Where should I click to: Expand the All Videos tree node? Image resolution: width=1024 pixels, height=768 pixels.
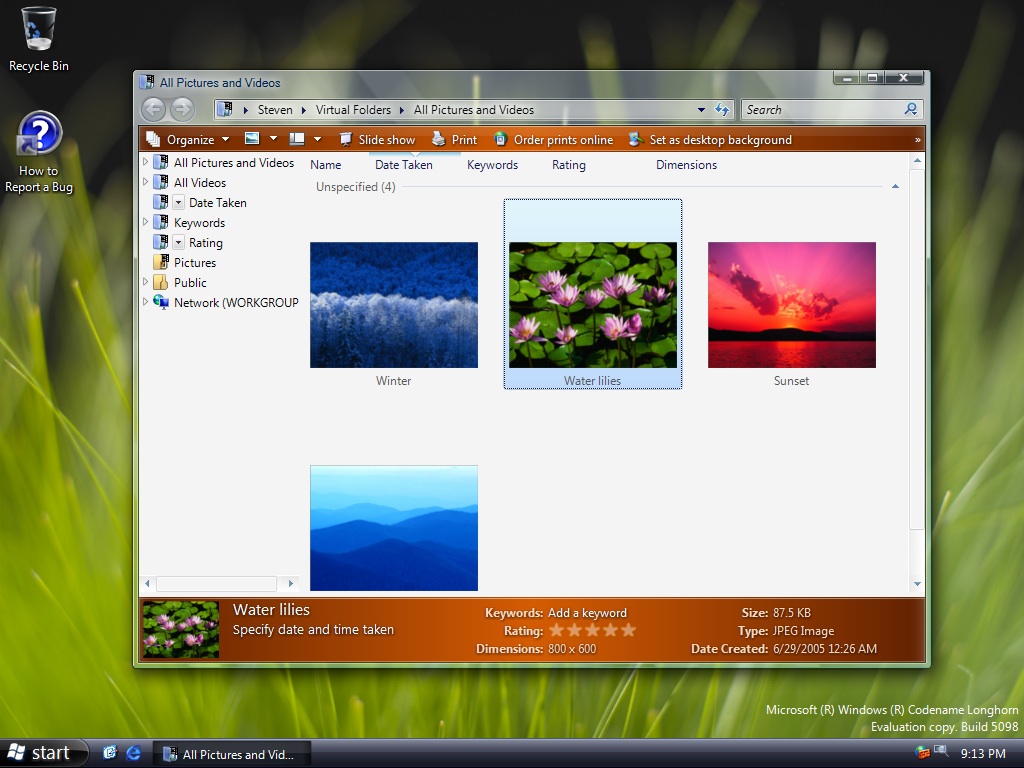pyautogui.click(x=146, y=182)
